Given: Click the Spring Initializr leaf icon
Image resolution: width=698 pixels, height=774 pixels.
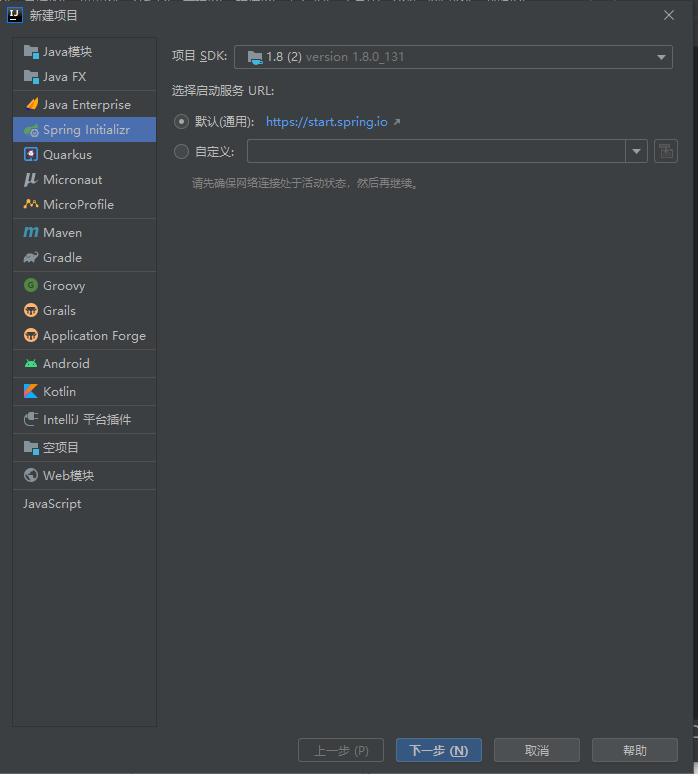Looking at the screenshot, I should (31, 130).
